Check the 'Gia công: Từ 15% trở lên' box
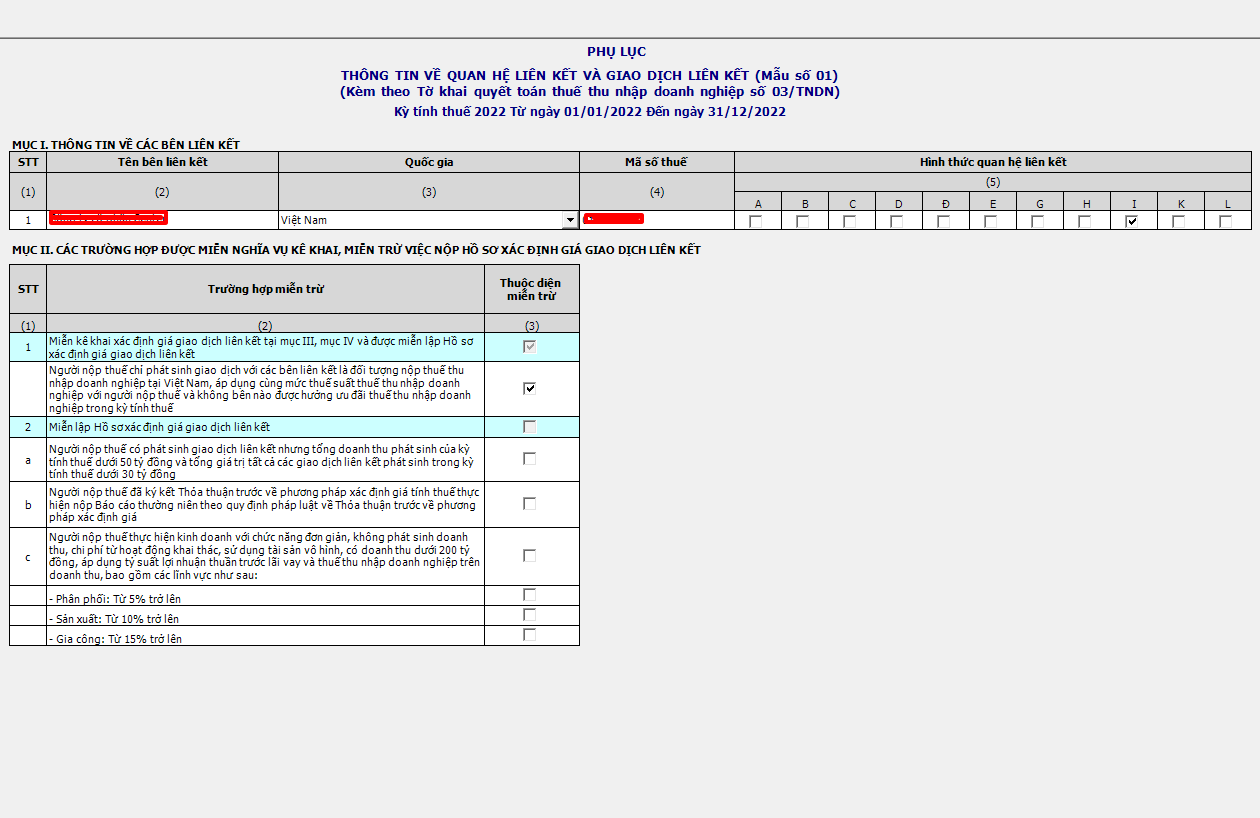 click(530, 635)
